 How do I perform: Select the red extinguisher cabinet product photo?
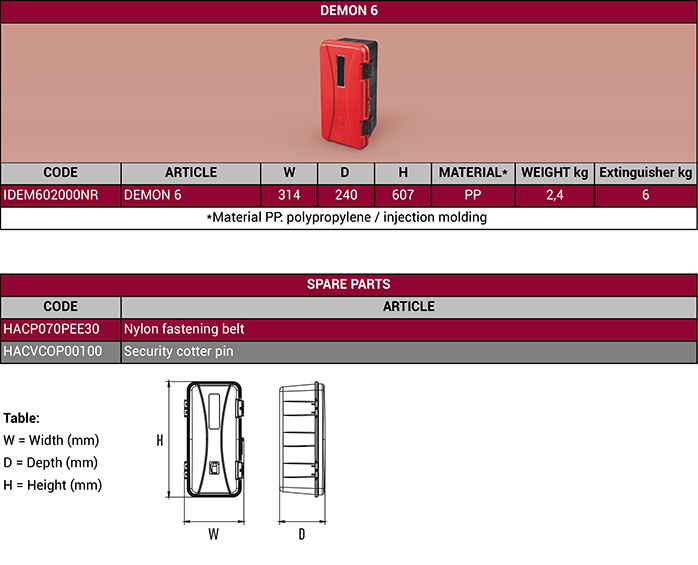point(349,93)
